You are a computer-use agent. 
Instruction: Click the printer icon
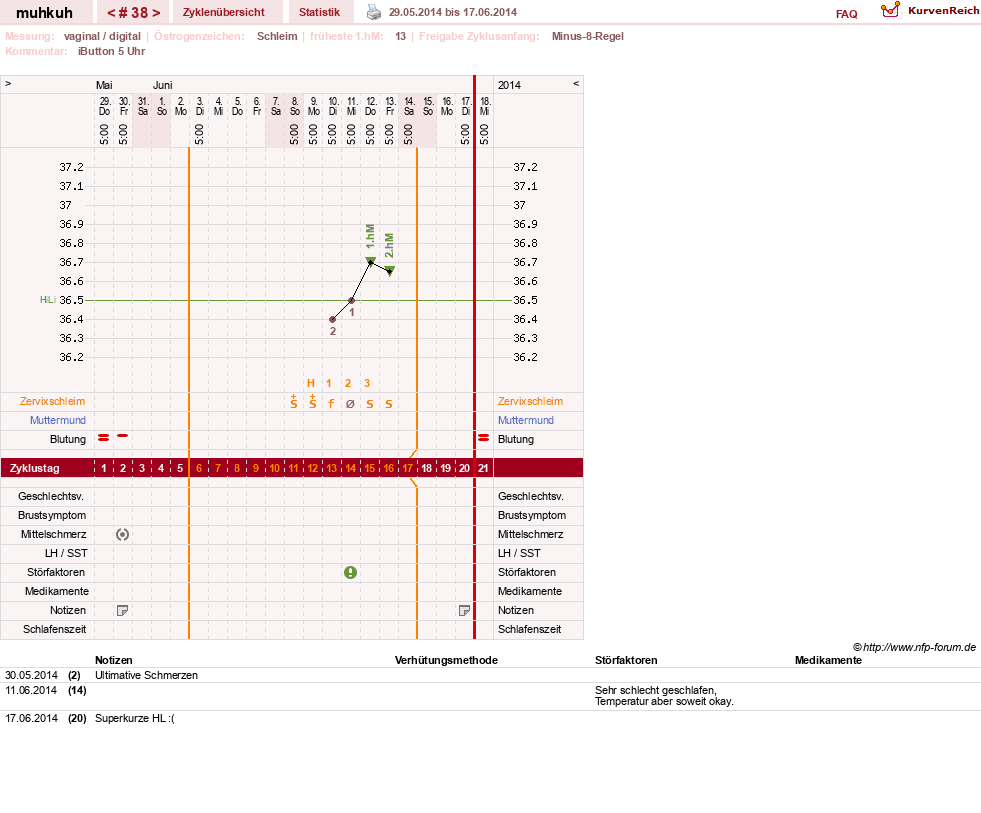pyautogui.click(x=374, y=12)
